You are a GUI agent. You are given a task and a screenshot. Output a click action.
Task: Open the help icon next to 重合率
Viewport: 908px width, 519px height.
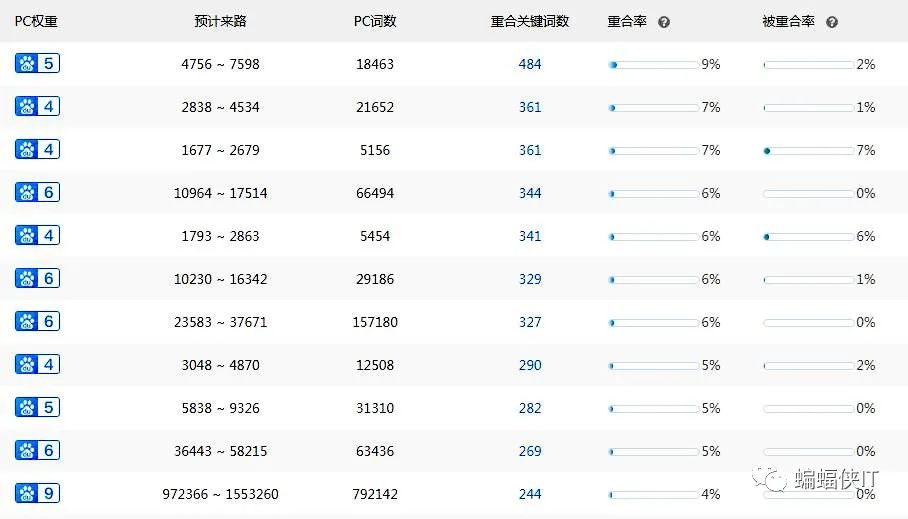tap(664, 22)
